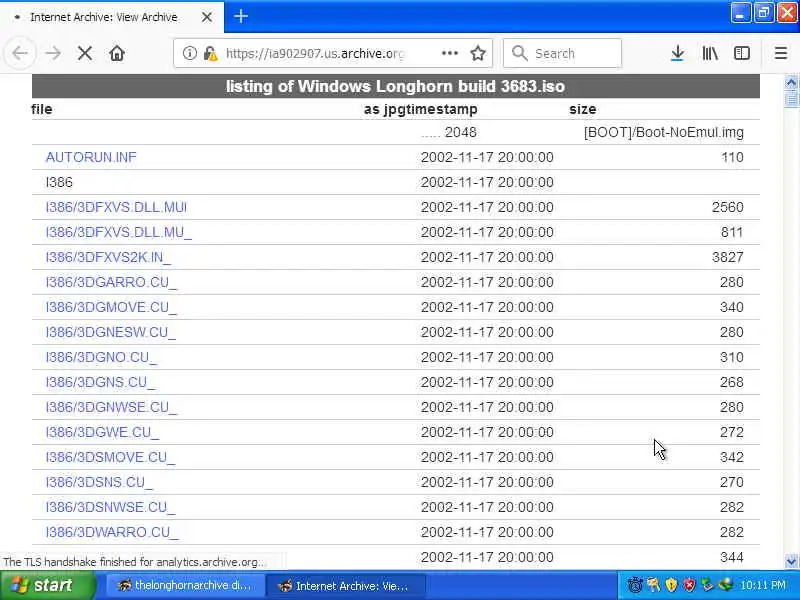Open I386/3DFXVS2K.IN_ link
This screenshot has width=800, height=600.
108,257
